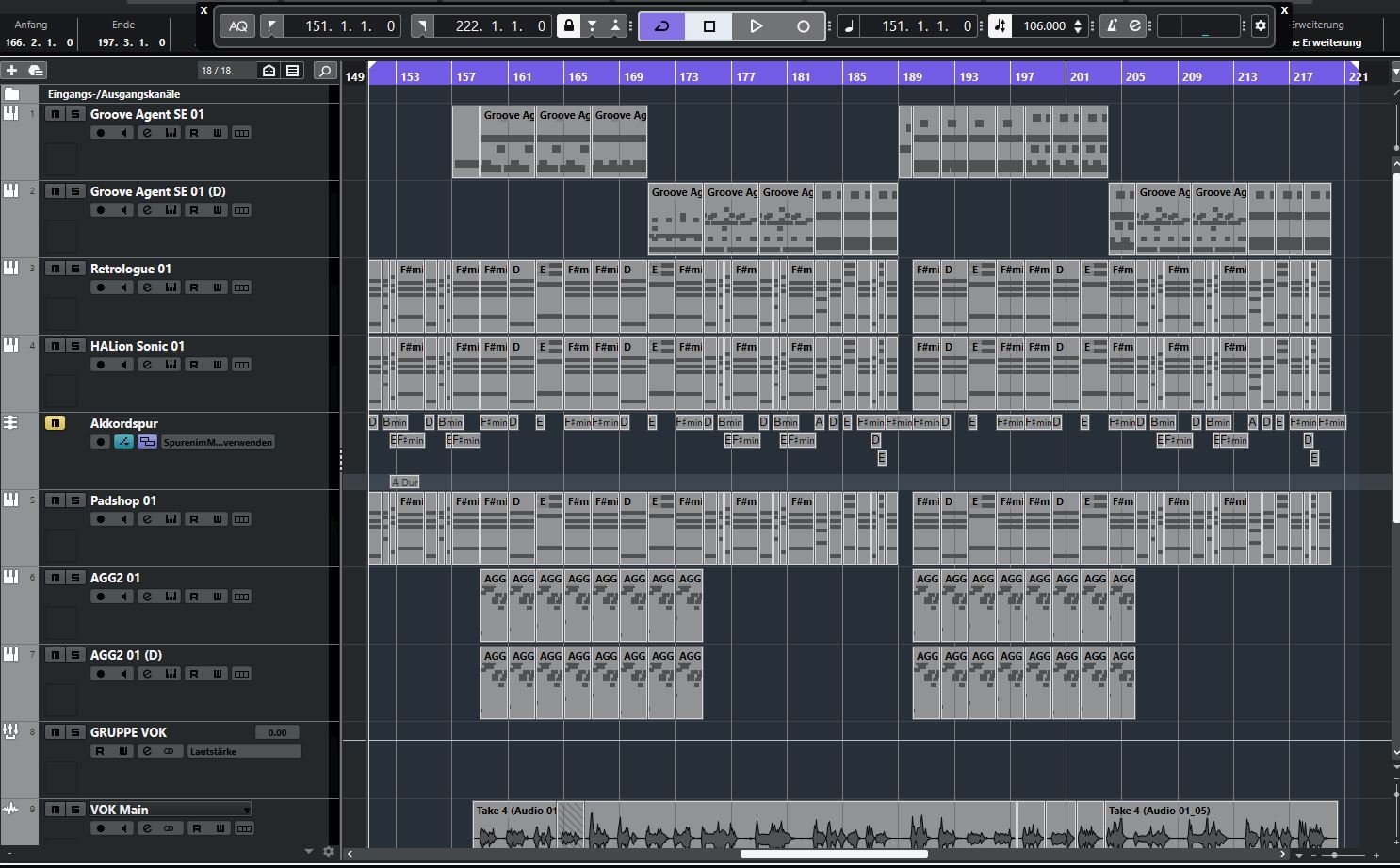The image size is (1400, 868).
Task: Toggle the punch points lock icon
Action: [568, 26]
